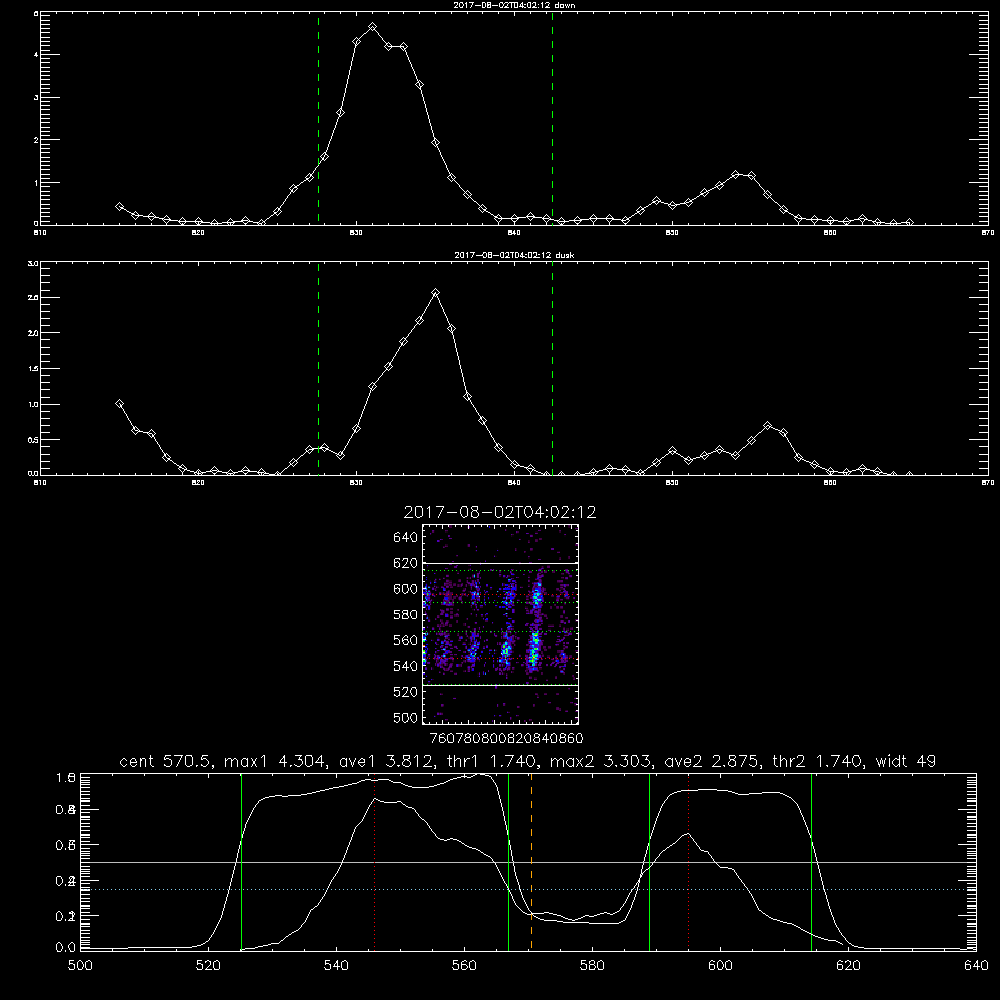Image resolution: width=1000 pixels, height=1000 pixels.
Task: Click heatmap y-axis label 560
Action: point(405,640)
